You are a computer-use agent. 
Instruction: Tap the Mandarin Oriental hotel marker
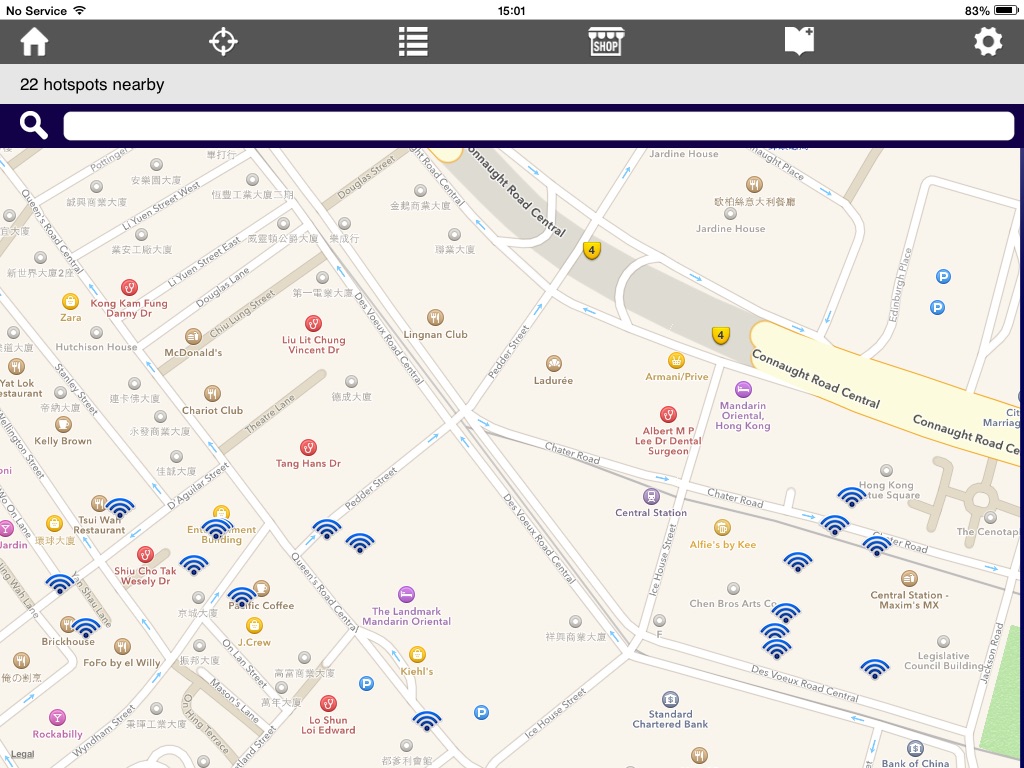(x=743, y=389)
